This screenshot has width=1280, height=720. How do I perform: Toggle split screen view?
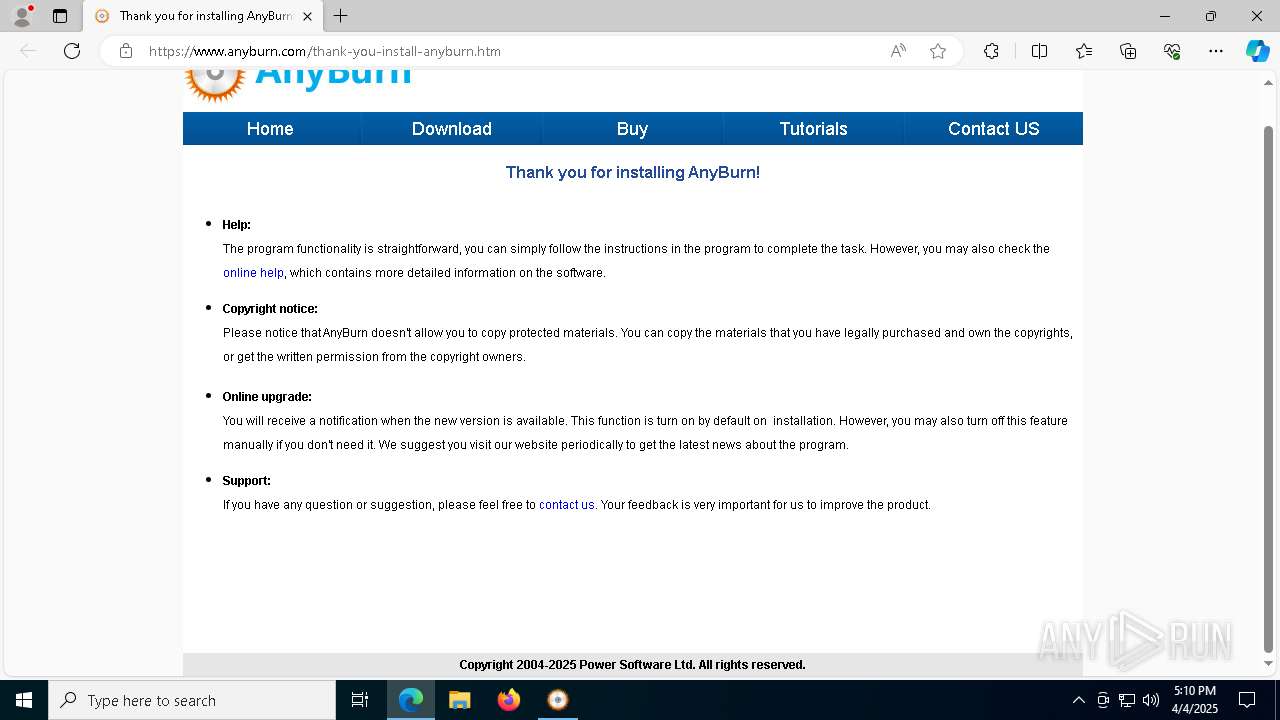tap(1039, 51)
